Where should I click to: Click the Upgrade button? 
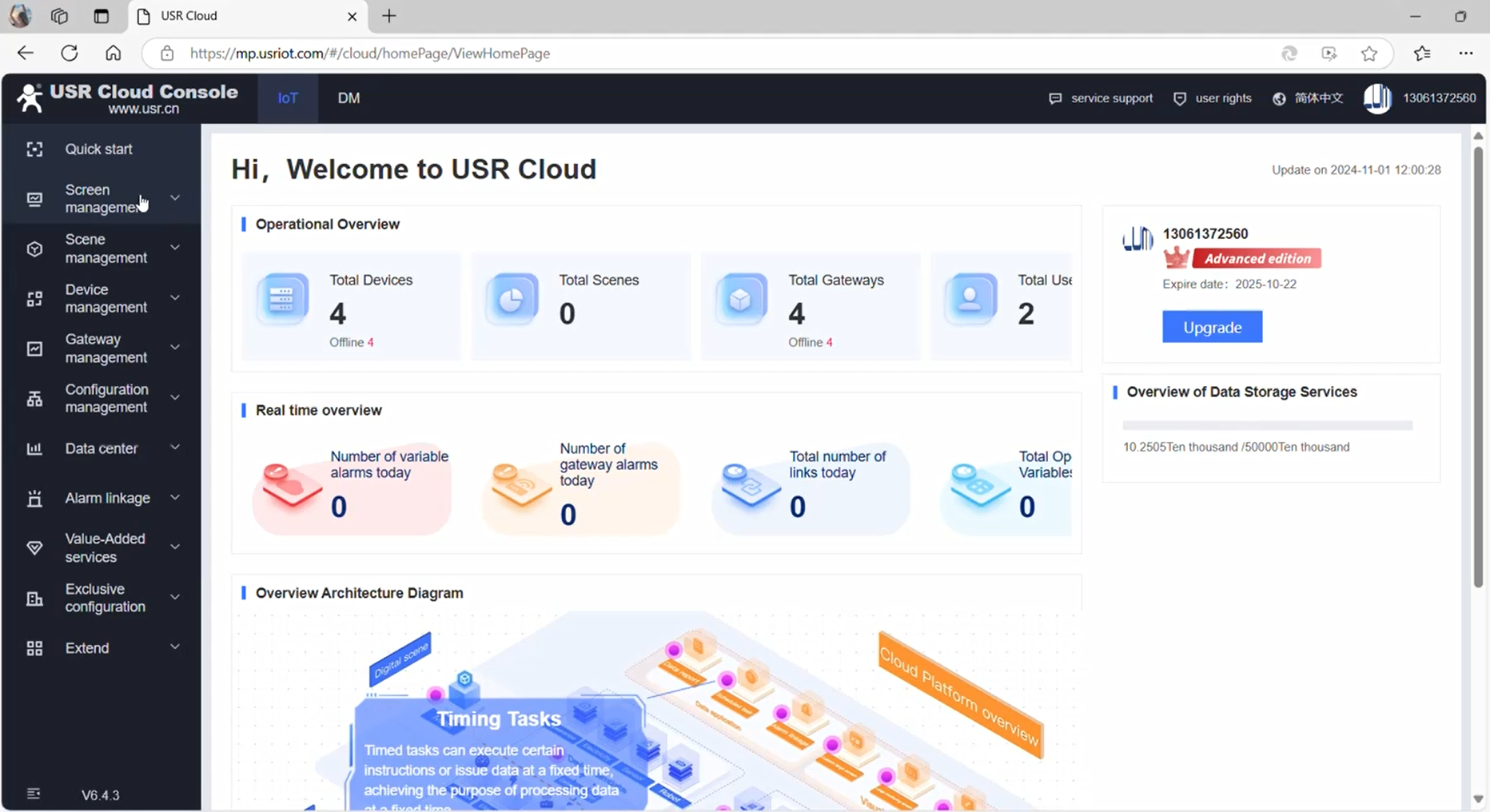click(x=1212, y=327)
